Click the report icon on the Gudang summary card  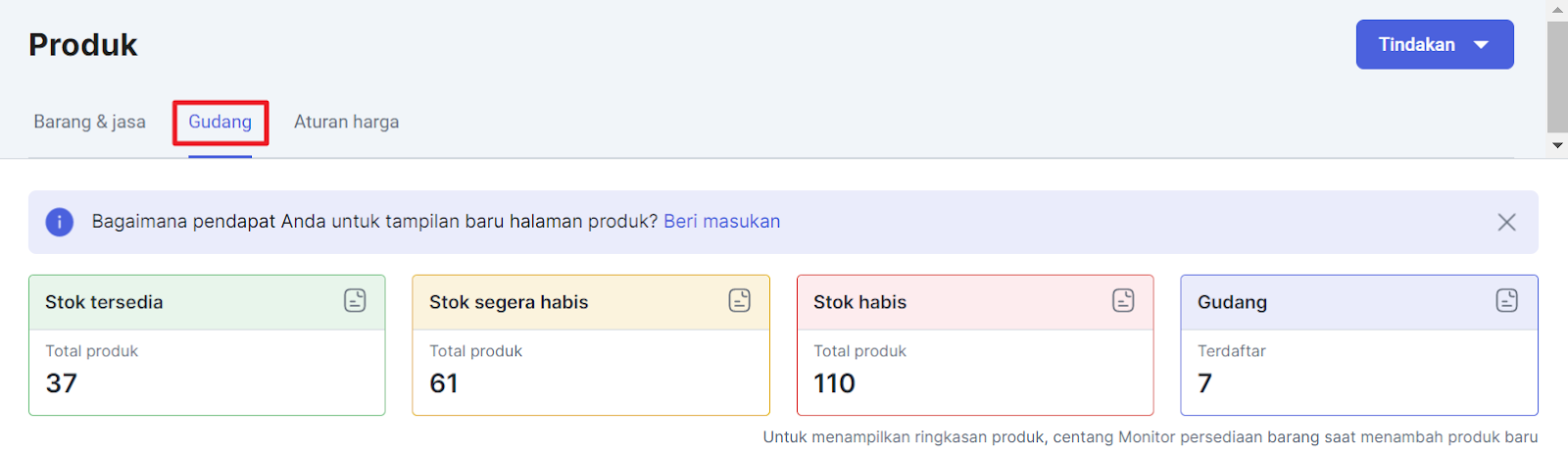pyautogui.click(x=1506, y=301)
